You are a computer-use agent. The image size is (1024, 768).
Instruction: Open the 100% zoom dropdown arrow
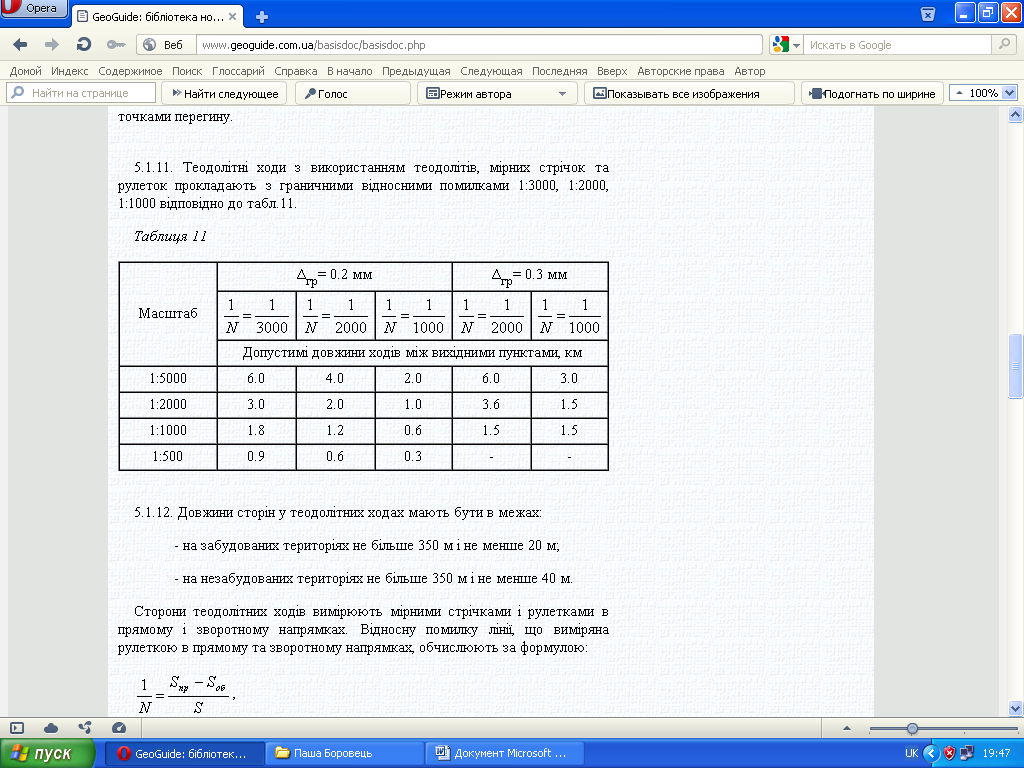coord(1009,93)
